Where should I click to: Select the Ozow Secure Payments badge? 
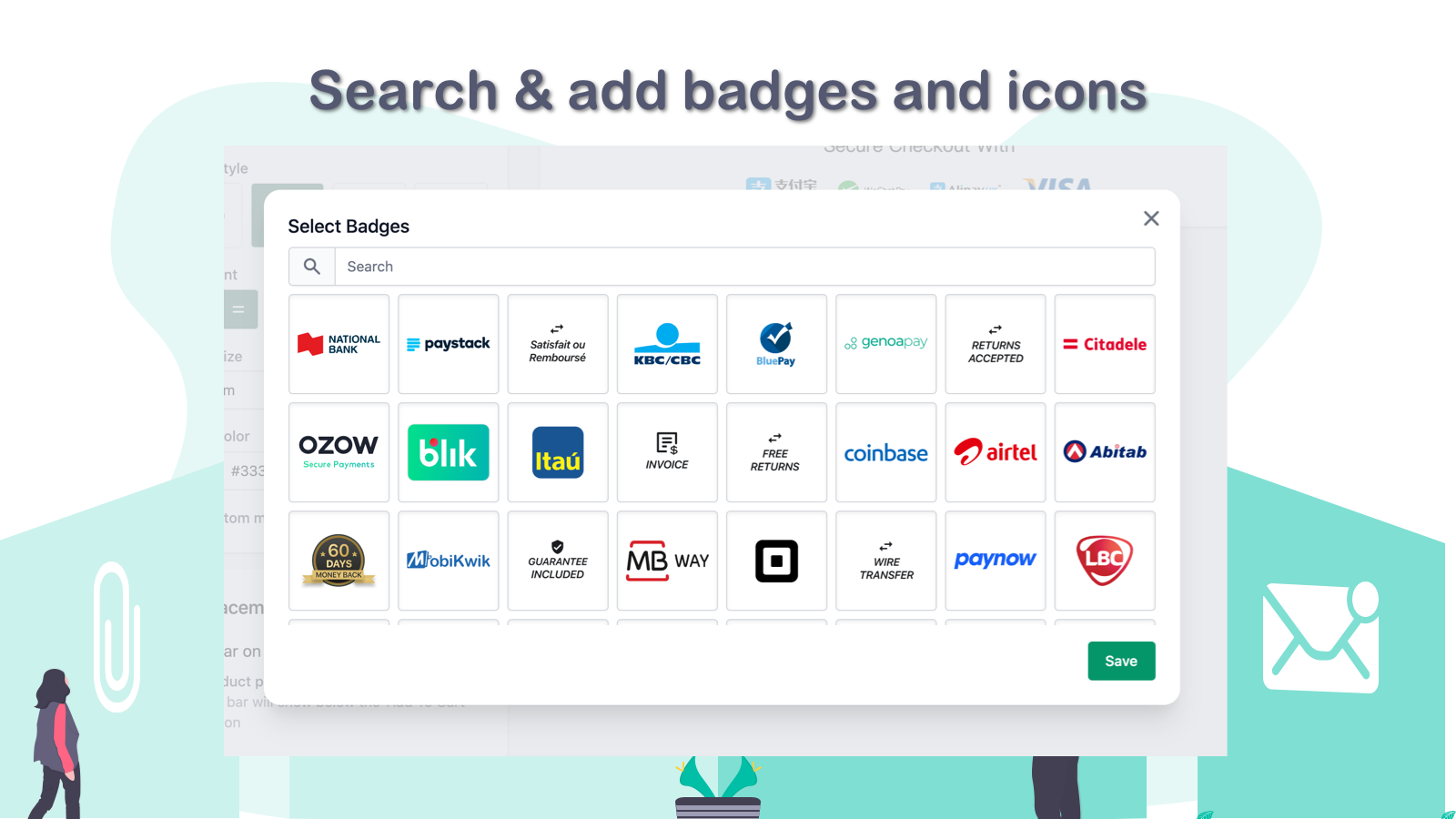[x=339, y=452]
